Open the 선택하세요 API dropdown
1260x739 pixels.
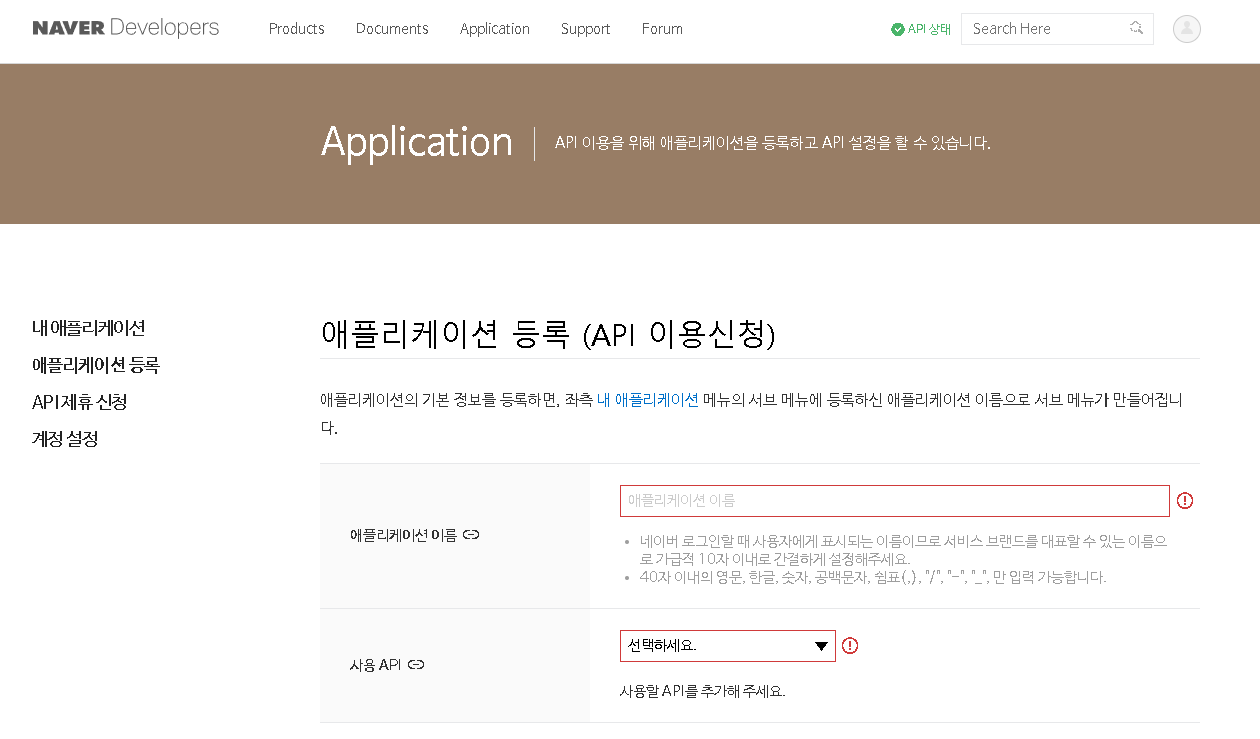[x=728, y=646]
